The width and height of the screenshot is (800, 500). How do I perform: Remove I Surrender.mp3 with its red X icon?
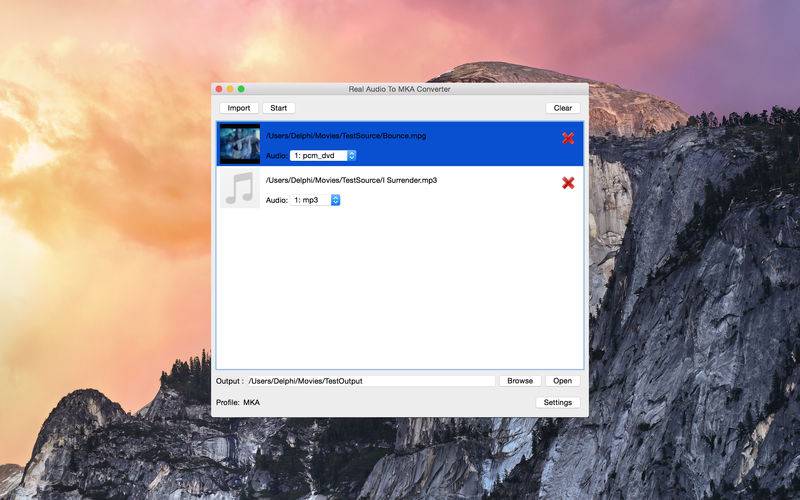pyautogui.click(x=568, y=183)
